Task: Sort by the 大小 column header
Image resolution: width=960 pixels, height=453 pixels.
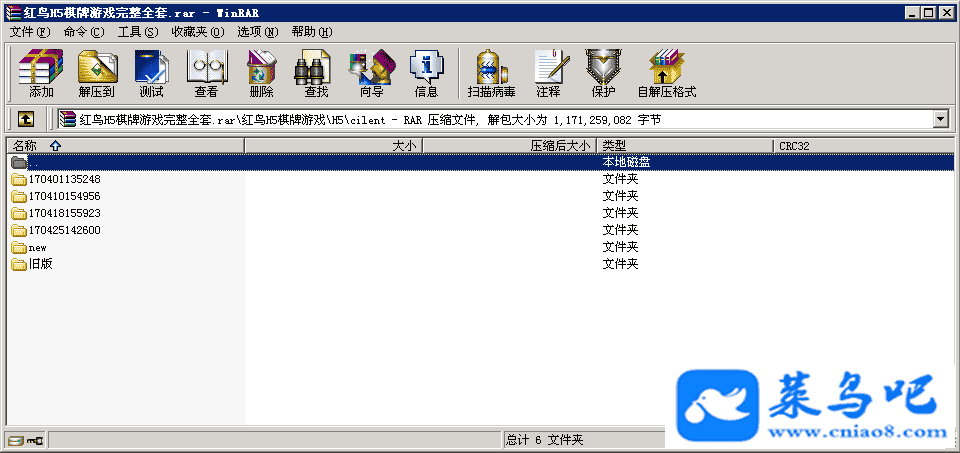Action: click(334, 146)
